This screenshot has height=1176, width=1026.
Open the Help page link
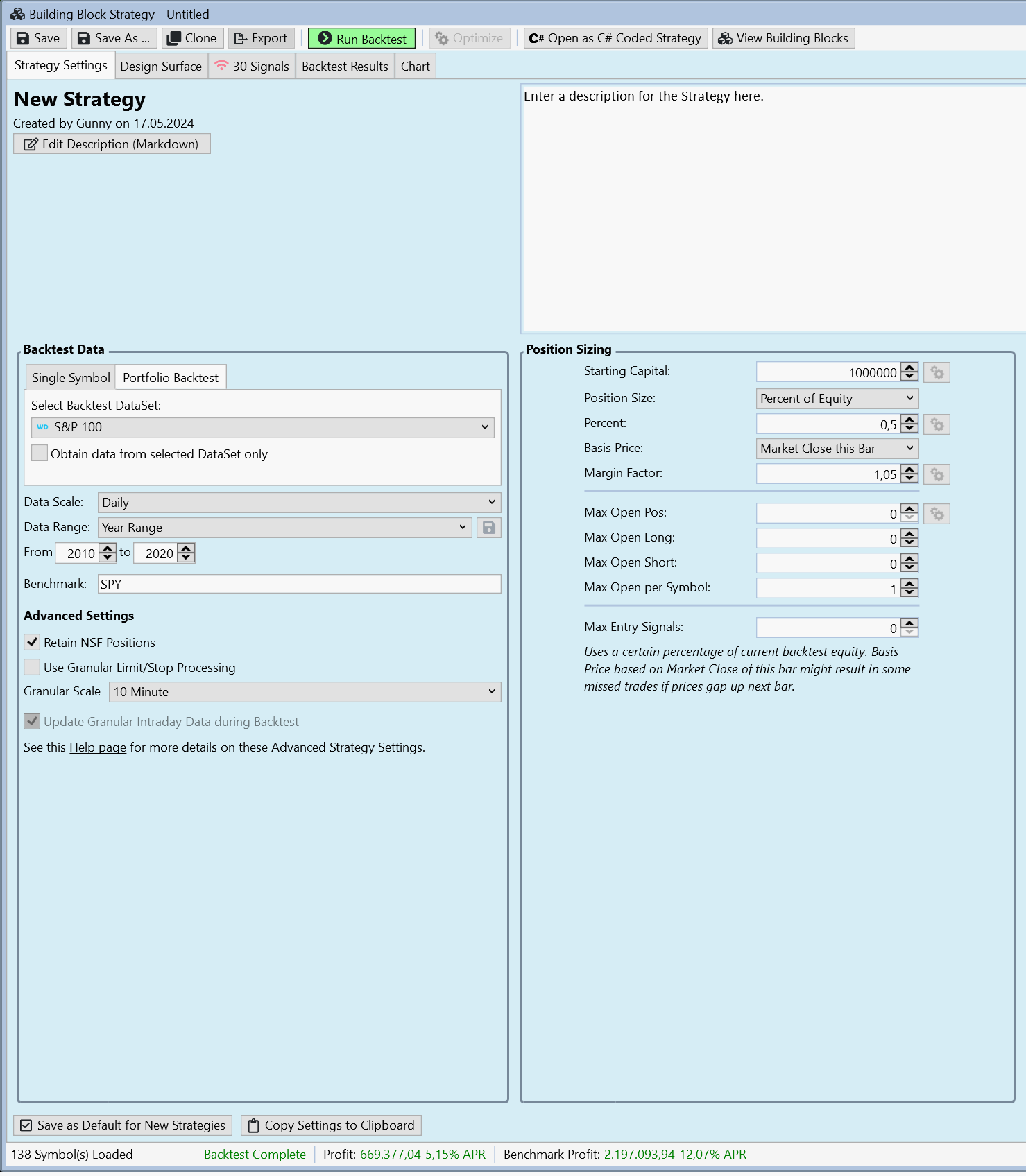coord(98,747)
